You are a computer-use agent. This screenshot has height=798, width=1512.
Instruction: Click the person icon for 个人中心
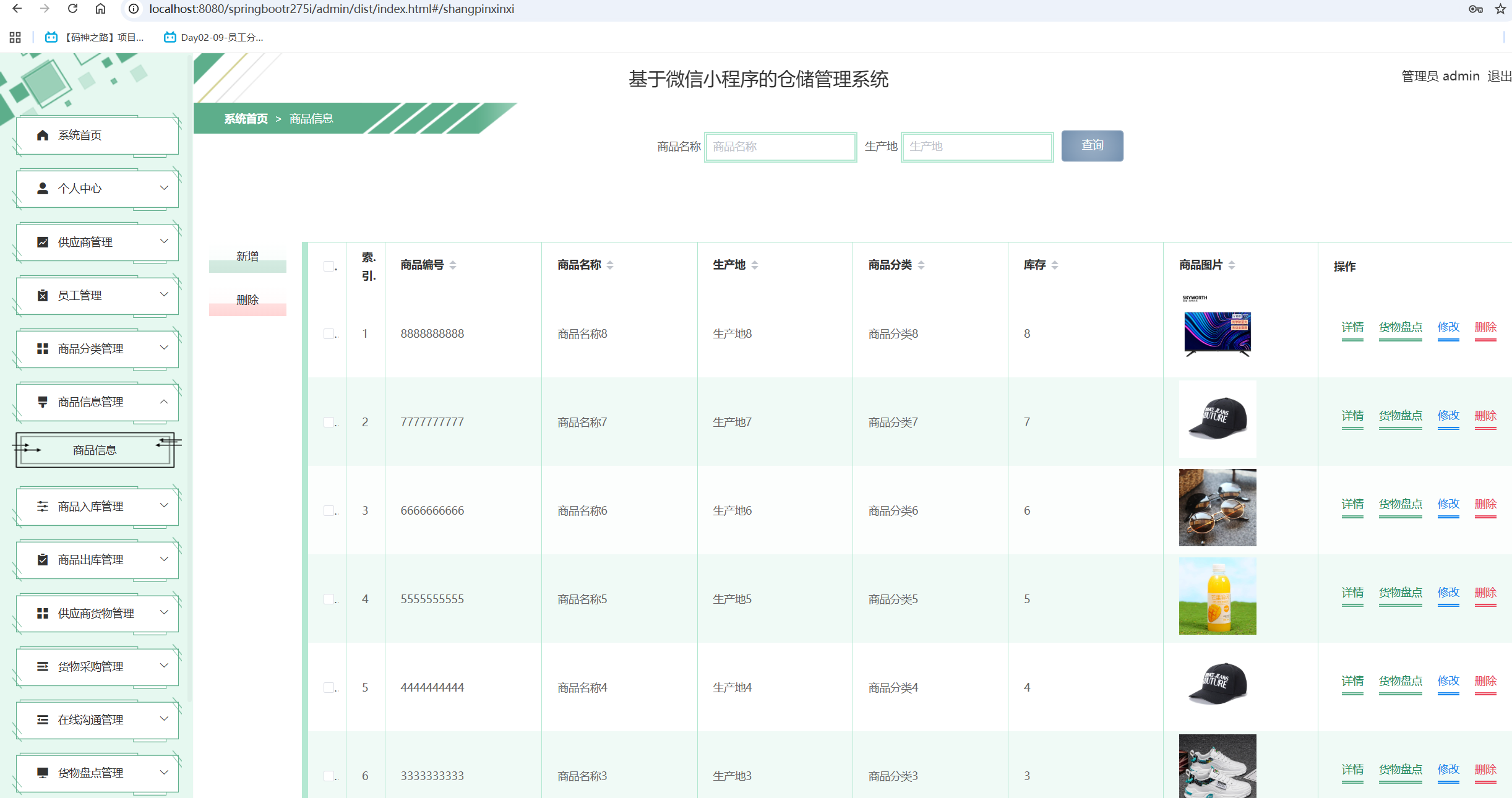pos(42,188)
